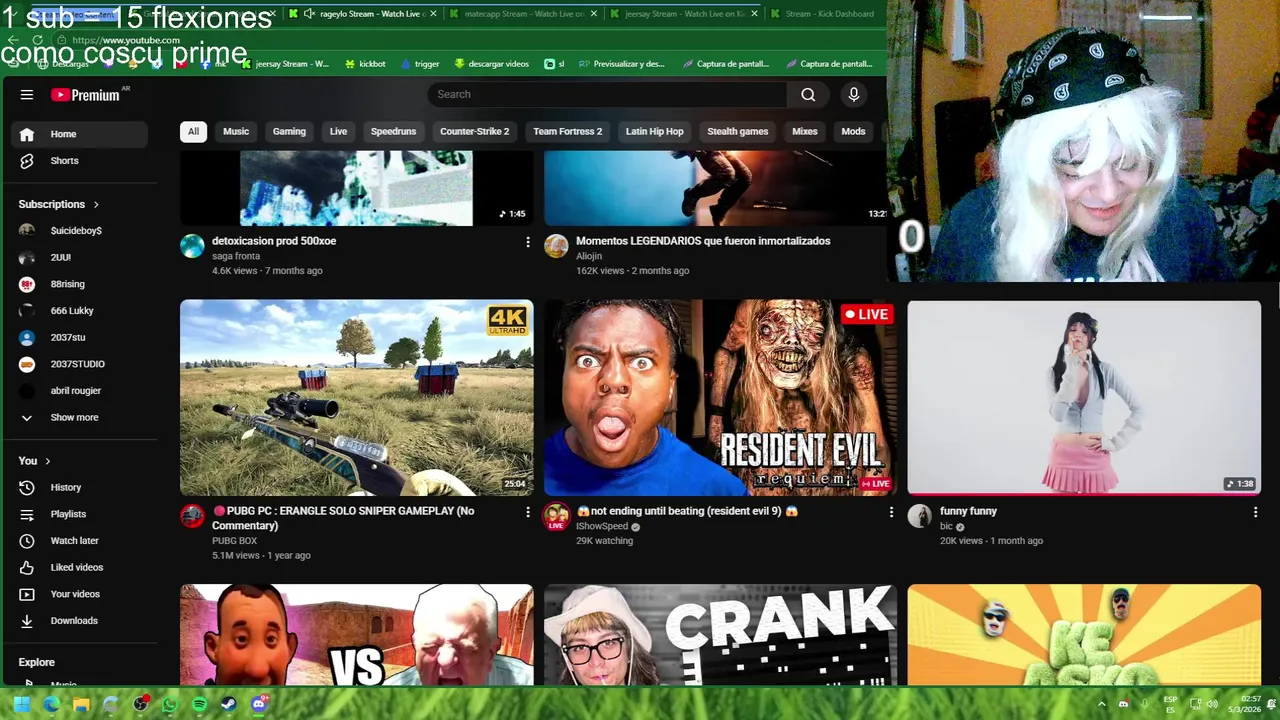1280x720 pixels.
Task: Open more options for IShowSpeed stream
Action: coord(891,512)
